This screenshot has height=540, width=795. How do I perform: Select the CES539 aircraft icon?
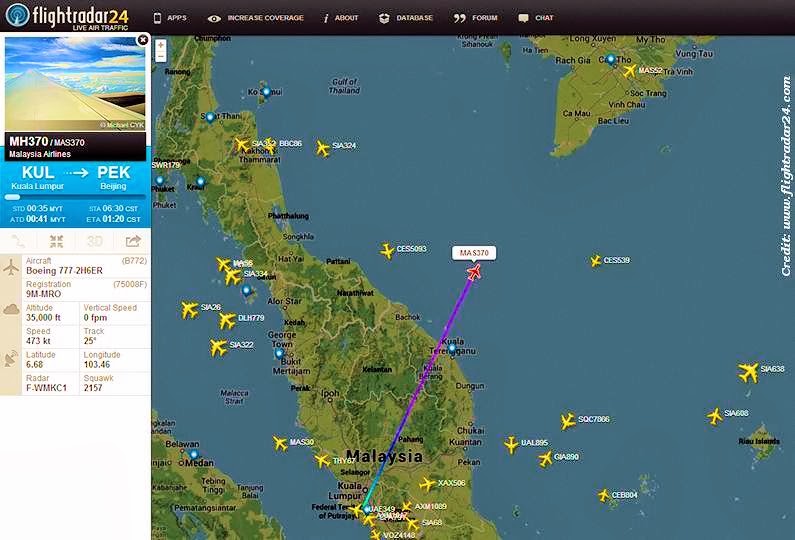point(595,261)
